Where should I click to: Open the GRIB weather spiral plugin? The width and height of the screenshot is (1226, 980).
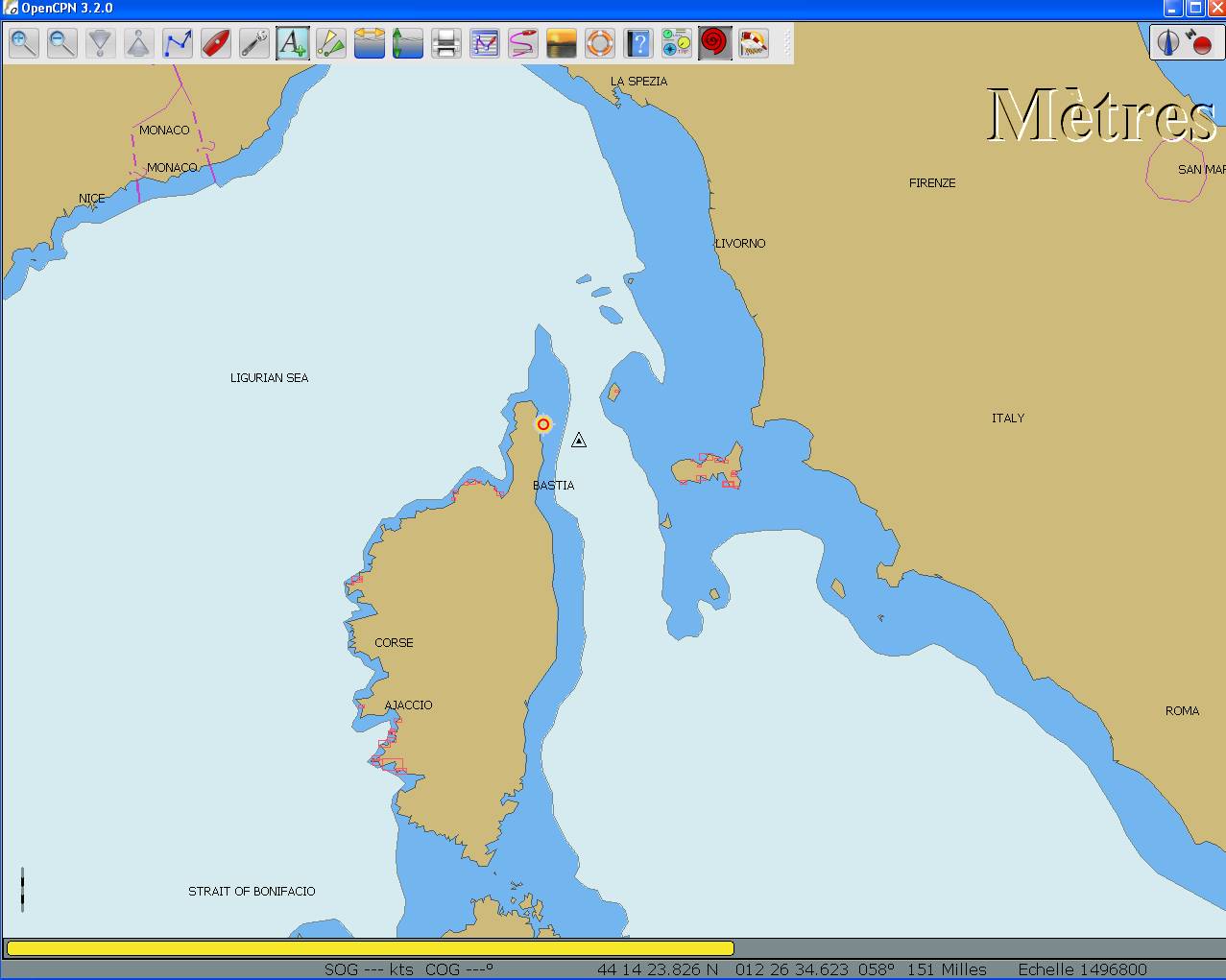pos(715,43)
